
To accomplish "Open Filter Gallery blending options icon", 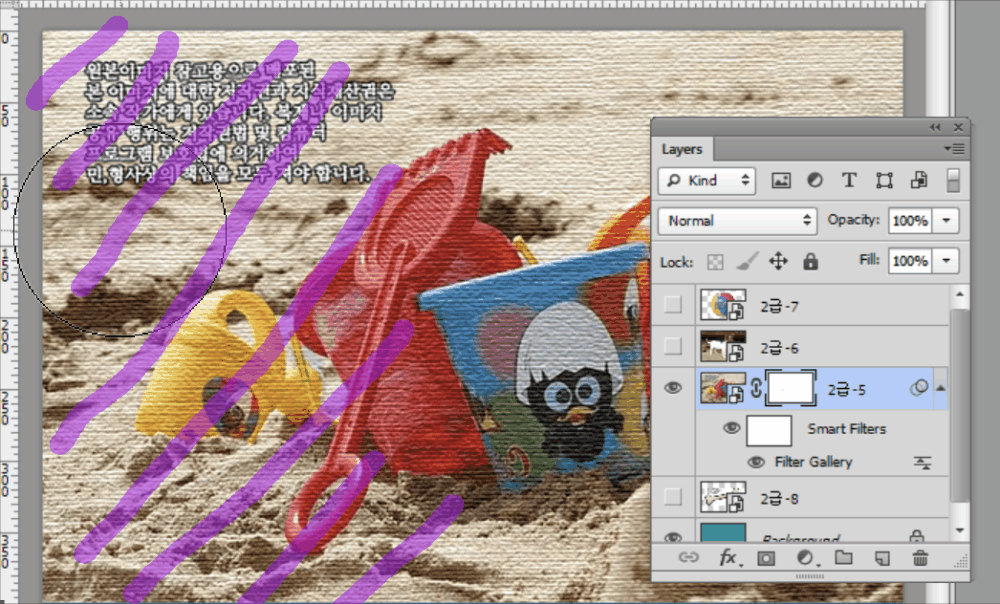I will tap(922, 462).
